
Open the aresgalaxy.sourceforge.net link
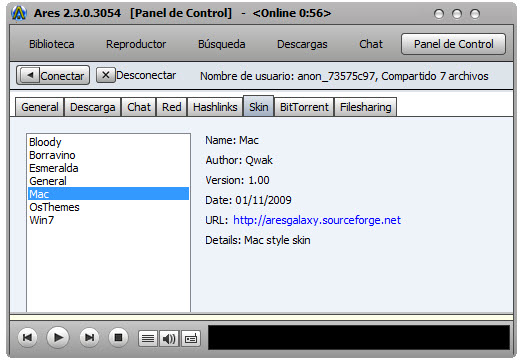point(317,220)
